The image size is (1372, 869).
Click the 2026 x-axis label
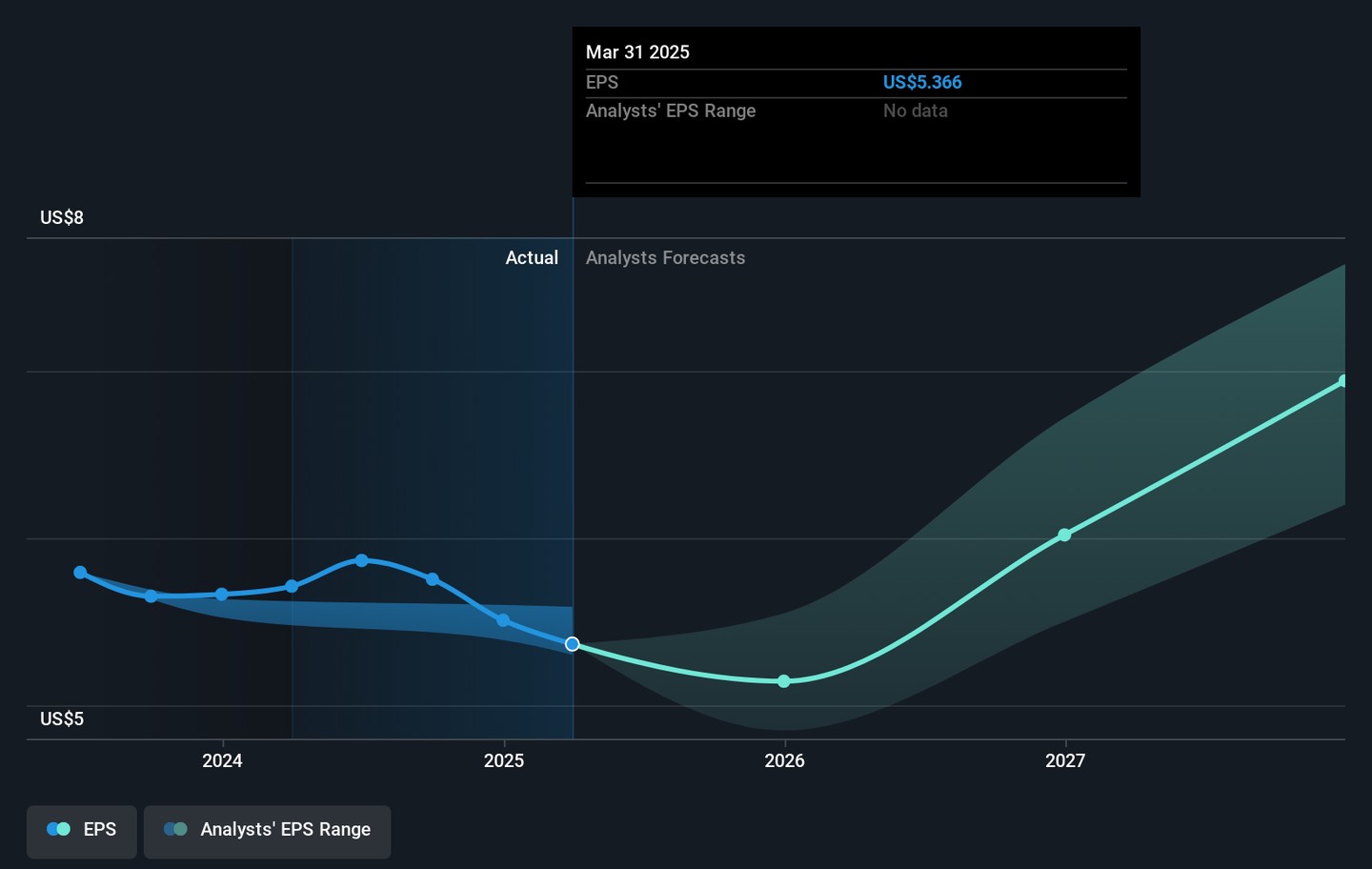point(784,760)
